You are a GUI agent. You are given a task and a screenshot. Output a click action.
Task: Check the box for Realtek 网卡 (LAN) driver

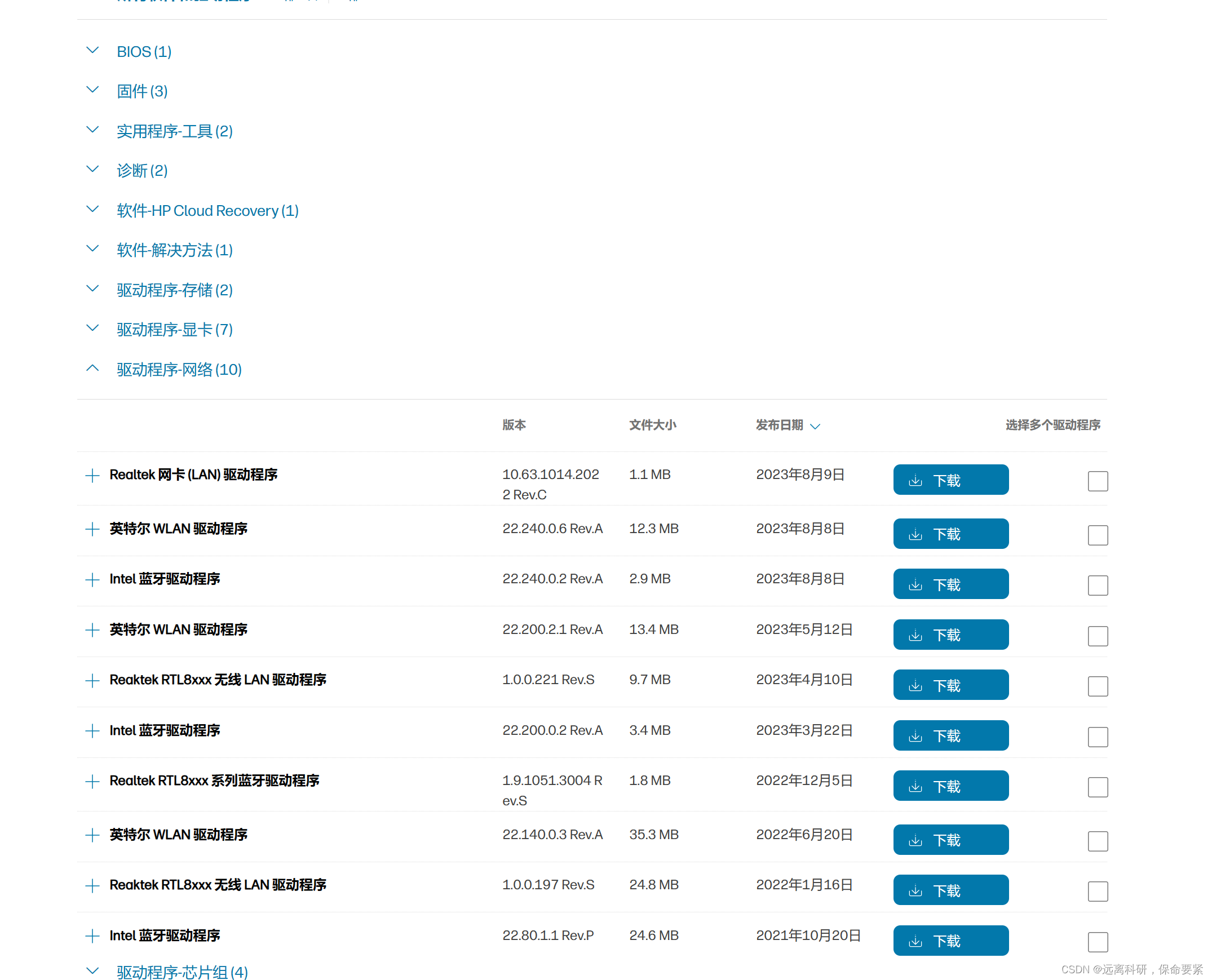(1098, 481)
